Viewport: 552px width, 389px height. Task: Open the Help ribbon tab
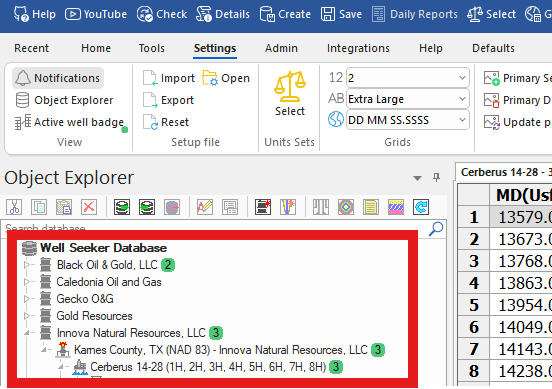431,48
